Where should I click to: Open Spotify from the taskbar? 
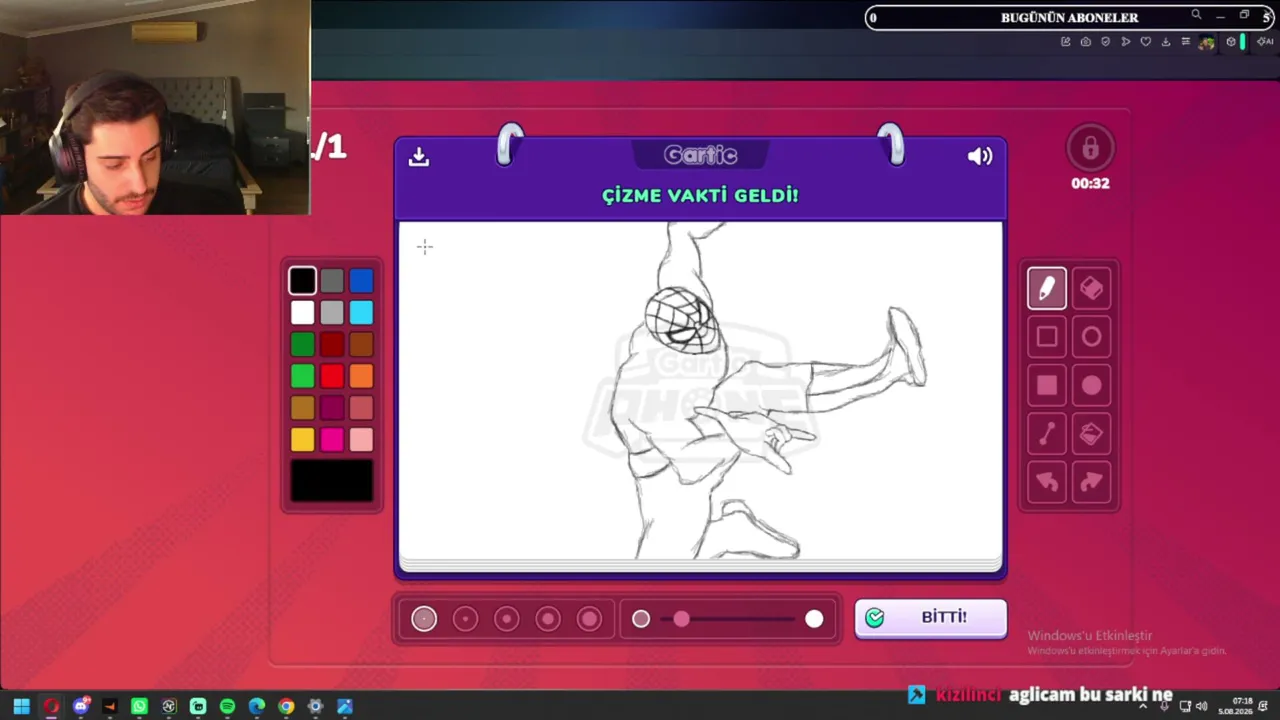pos(227,707)
